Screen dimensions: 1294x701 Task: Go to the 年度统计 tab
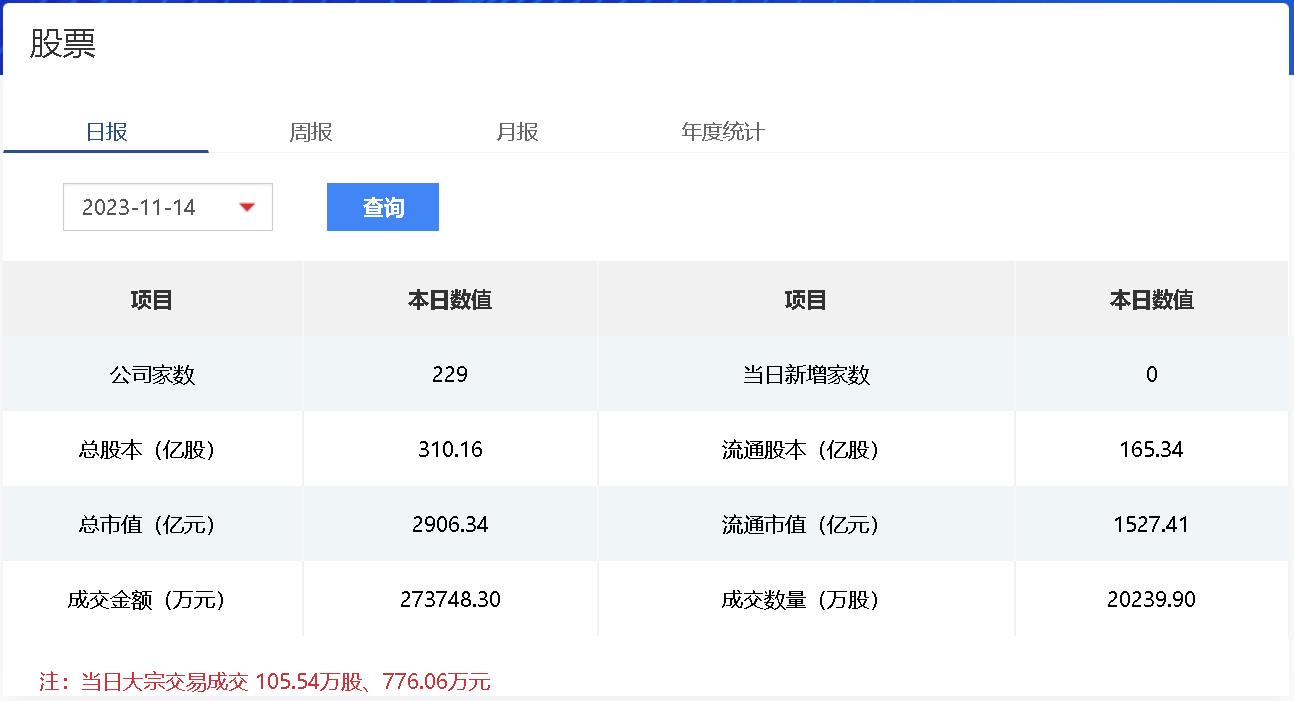click(723, 132)
